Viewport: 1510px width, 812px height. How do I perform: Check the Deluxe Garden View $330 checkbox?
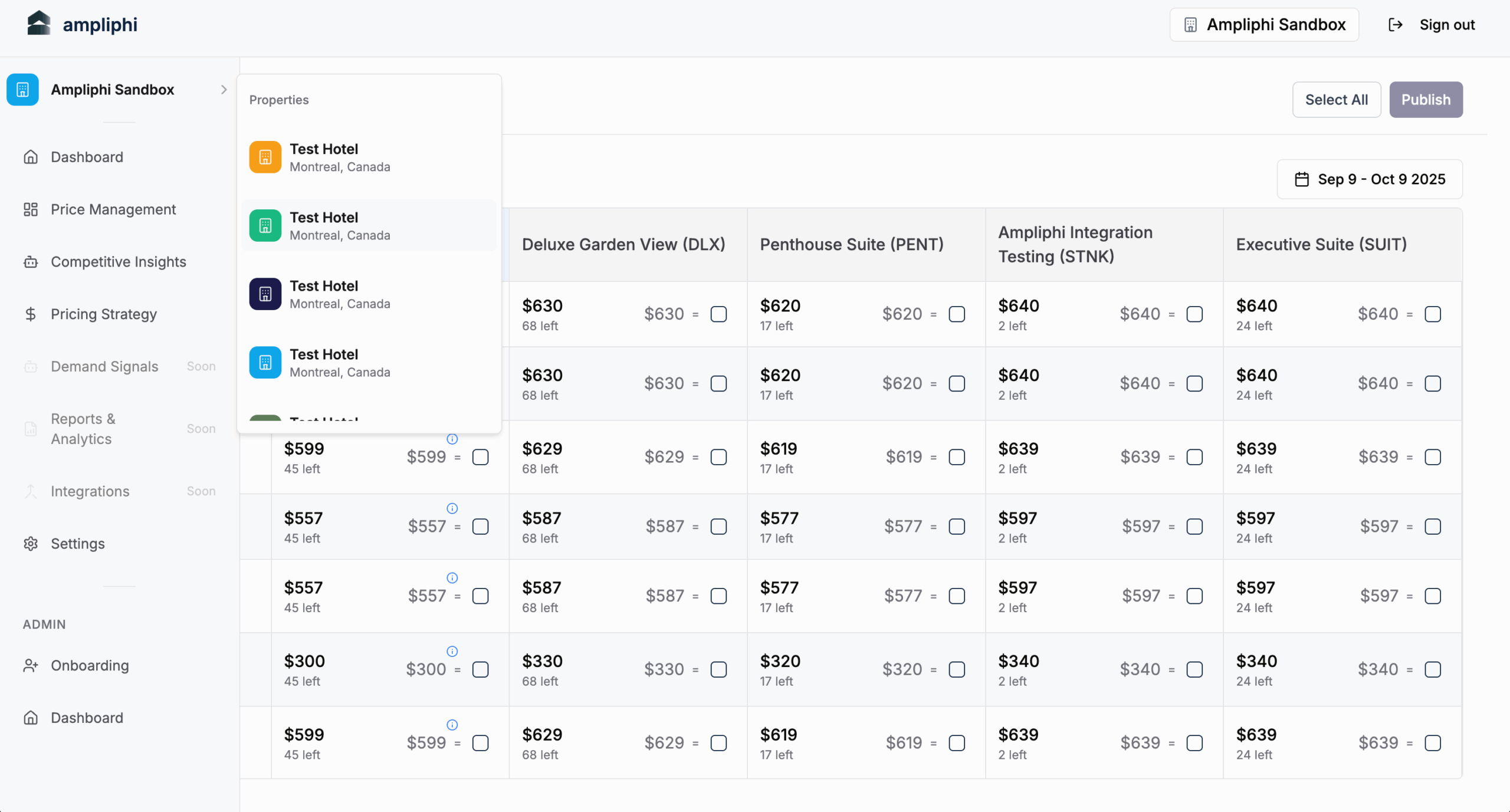coord(718,669)
